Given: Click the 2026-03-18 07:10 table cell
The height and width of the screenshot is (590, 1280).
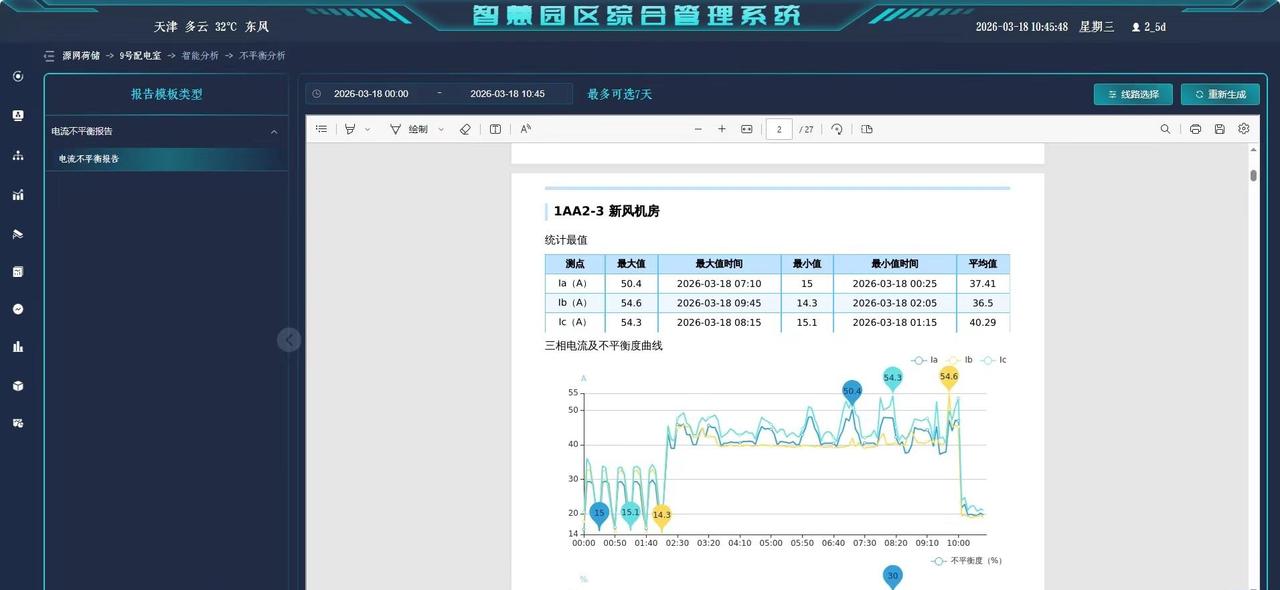Looking at the screenshot, I should coord(719,284).
